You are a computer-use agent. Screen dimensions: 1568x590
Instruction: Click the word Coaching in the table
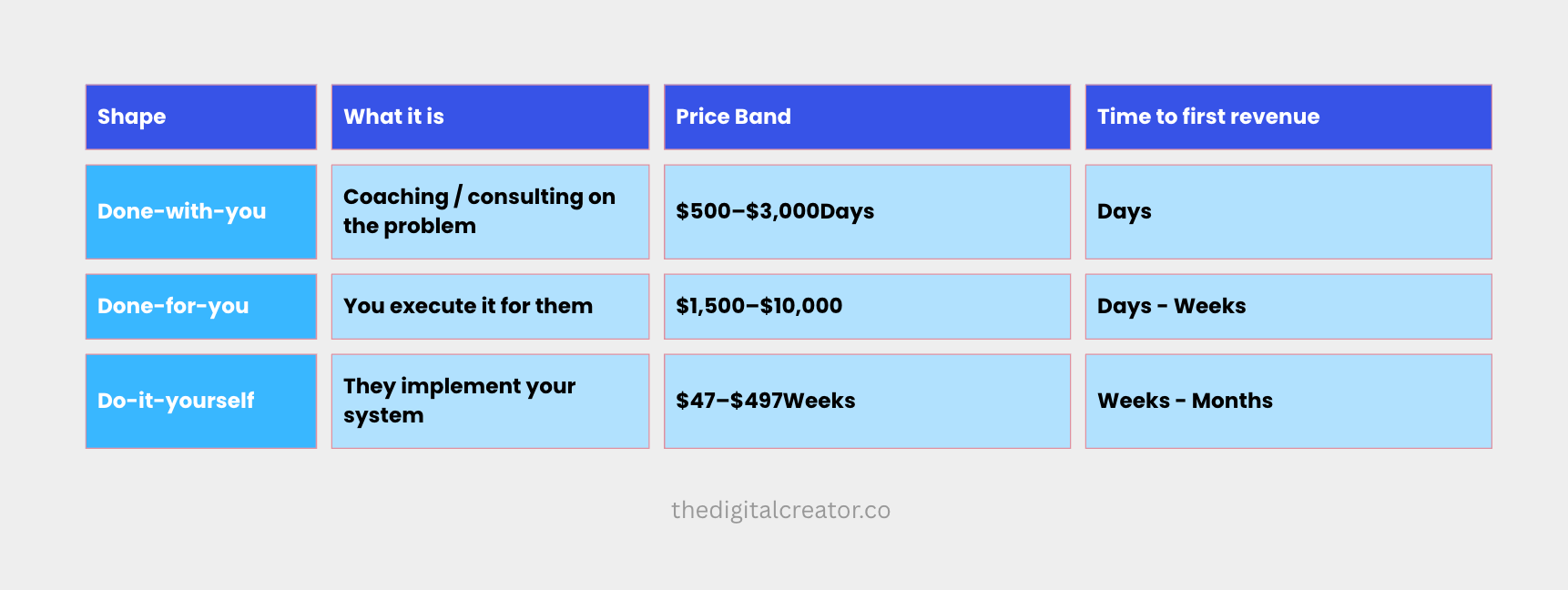[x=396, y=197]
